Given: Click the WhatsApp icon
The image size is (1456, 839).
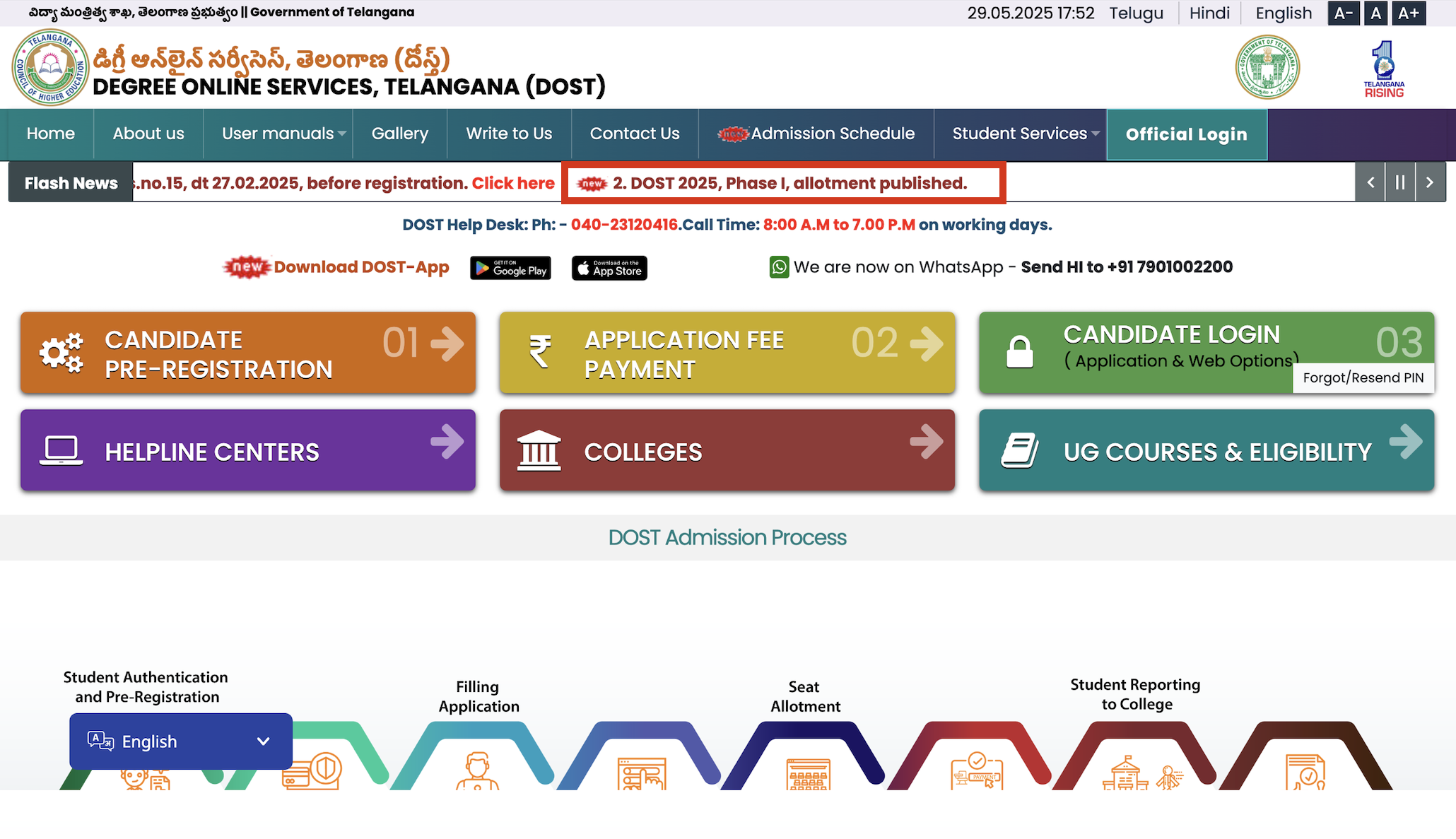Looking at the screenshot, I should tap(779, 267).
